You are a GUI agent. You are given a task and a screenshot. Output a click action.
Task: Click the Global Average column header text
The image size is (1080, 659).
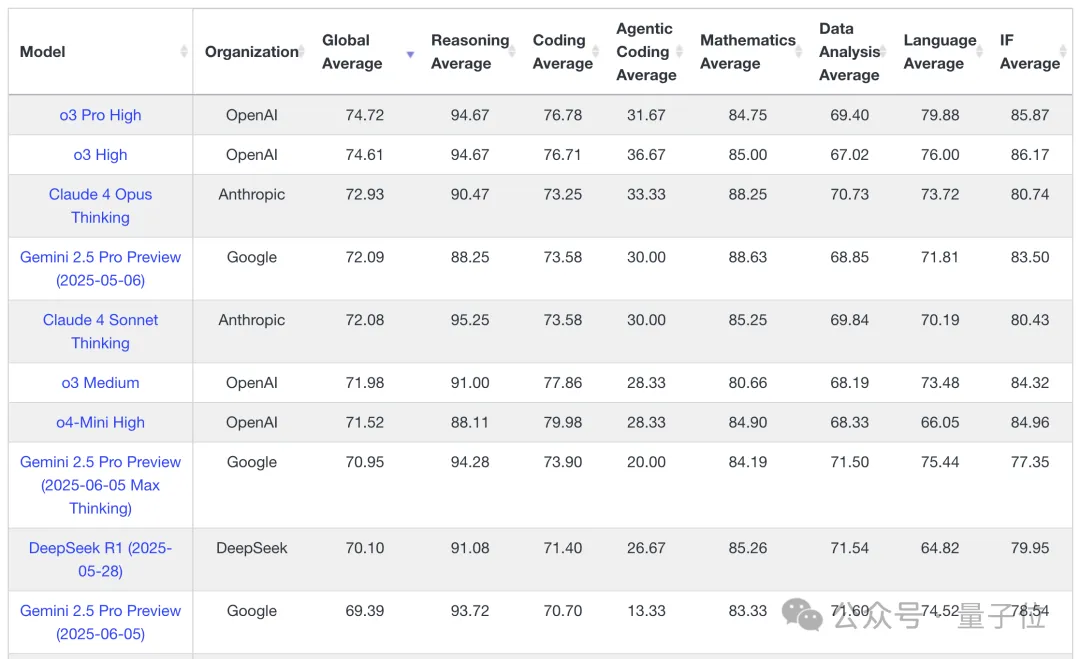point(351,52)
